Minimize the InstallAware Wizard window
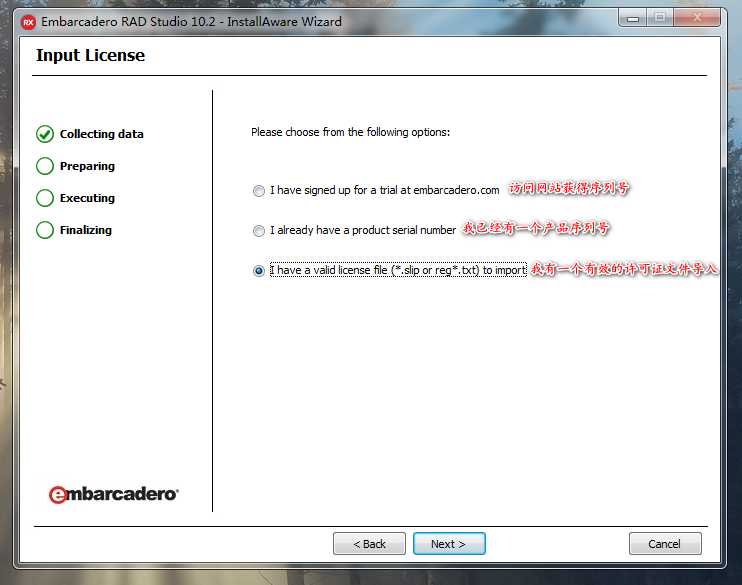The width and height of the screenshot is (742, 585). pyautogui.click(x=633, y=18)
